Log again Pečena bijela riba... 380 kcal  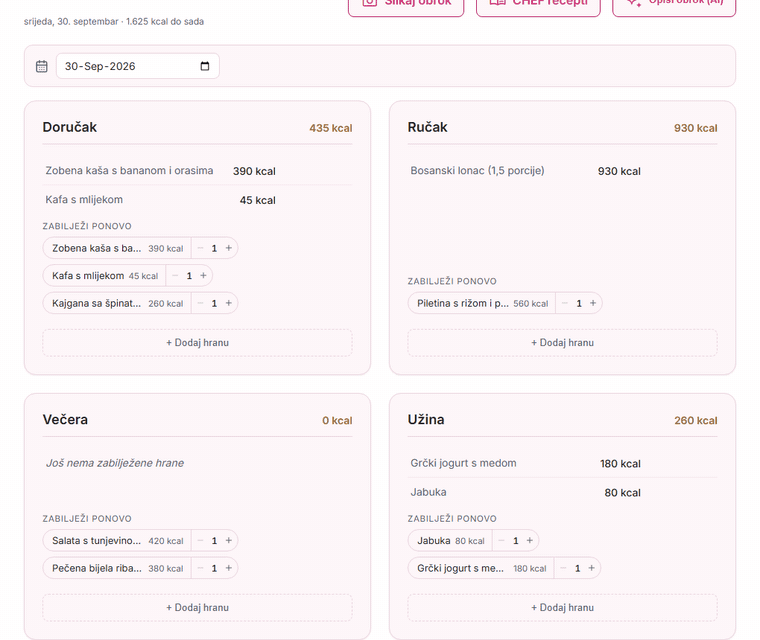pos(117,568)
